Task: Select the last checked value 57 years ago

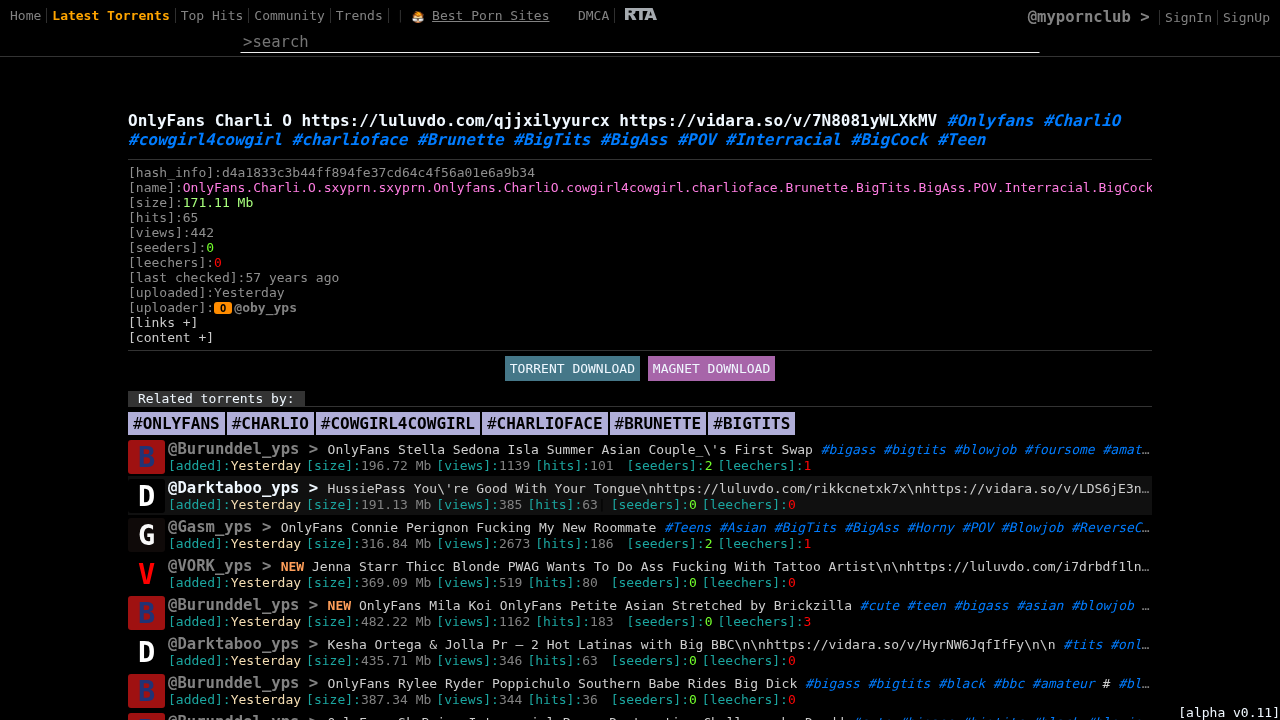Action: pyautogui.click(x=292, y=278)
